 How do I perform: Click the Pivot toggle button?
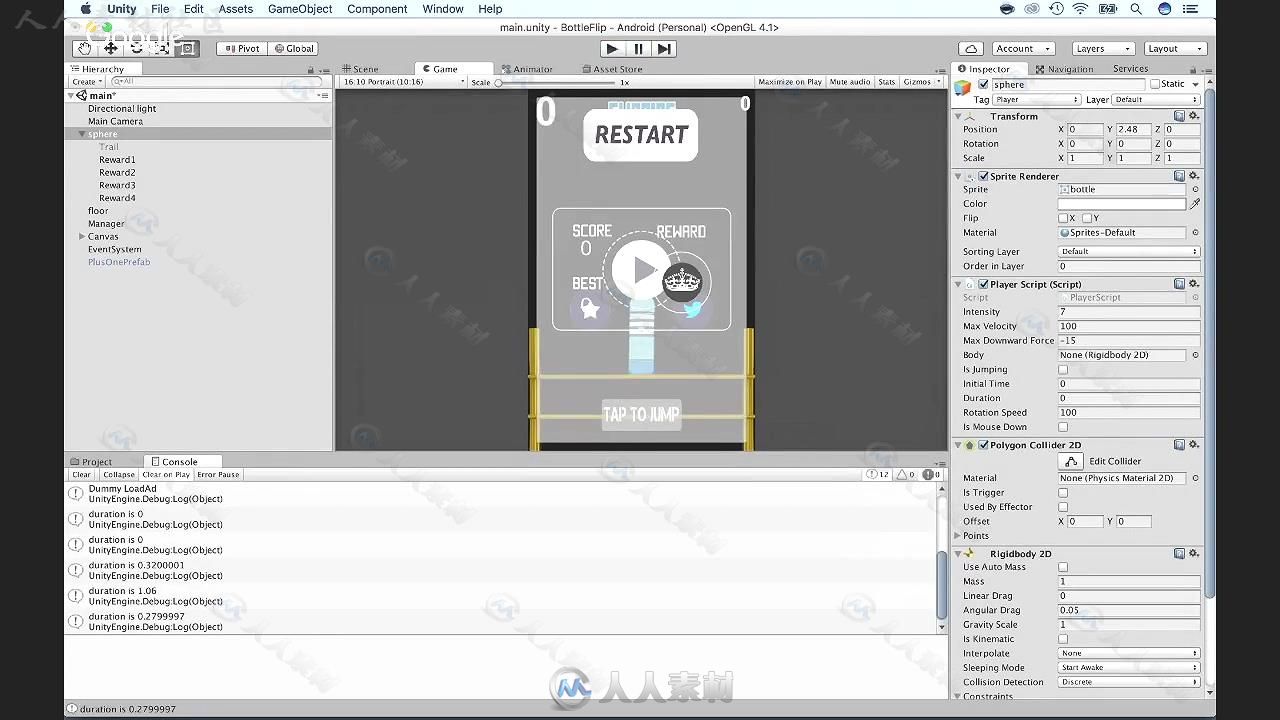click(240, 48)
